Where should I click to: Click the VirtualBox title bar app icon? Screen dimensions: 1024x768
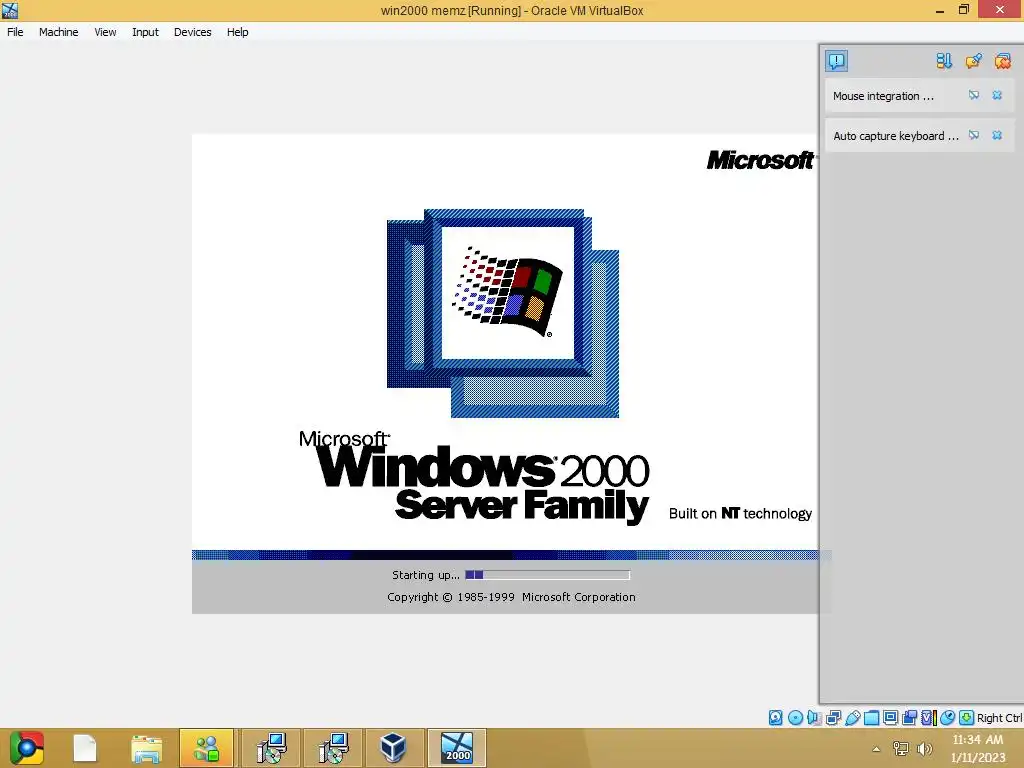pos(10,10)
